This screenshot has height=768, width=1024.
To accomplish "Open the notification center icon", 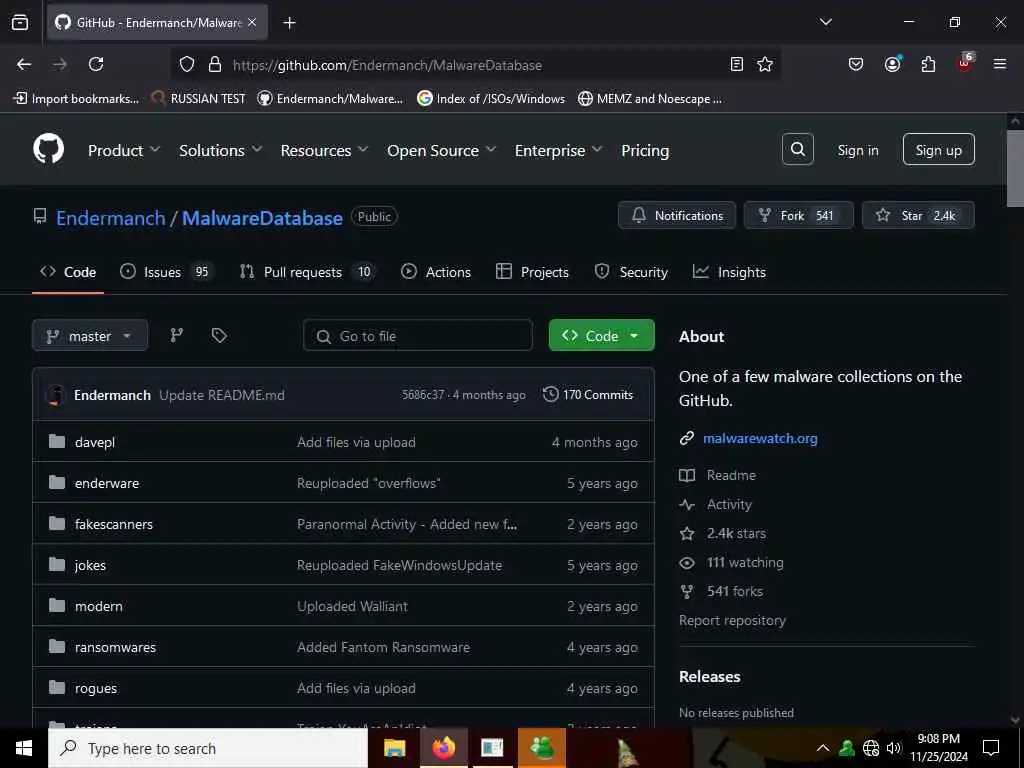I will click(991, 748).
